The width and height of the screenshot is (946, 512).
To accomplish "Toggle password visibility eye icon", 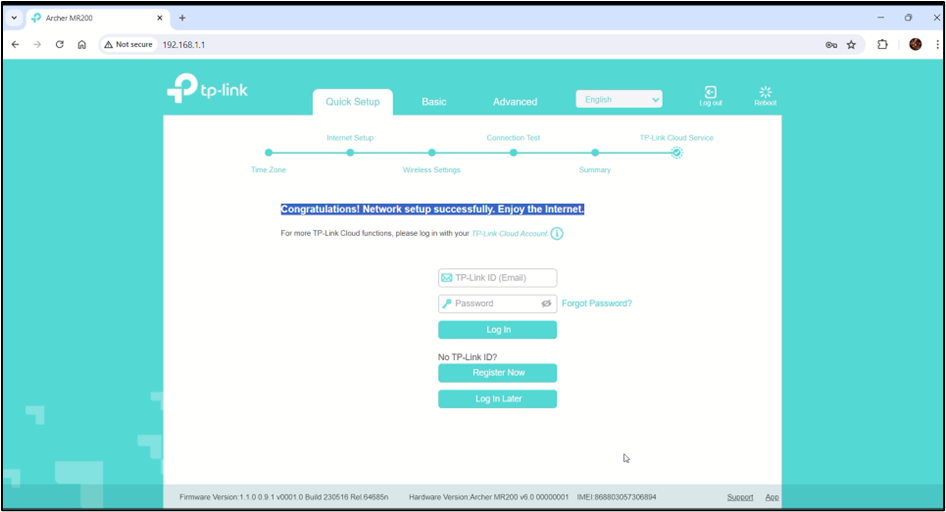I will (546, 303).
